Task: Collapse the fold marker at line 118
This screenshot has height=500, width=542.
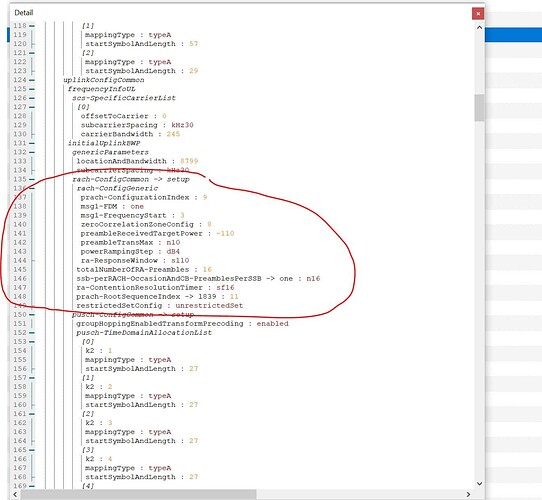Action: tap(32, 26)
